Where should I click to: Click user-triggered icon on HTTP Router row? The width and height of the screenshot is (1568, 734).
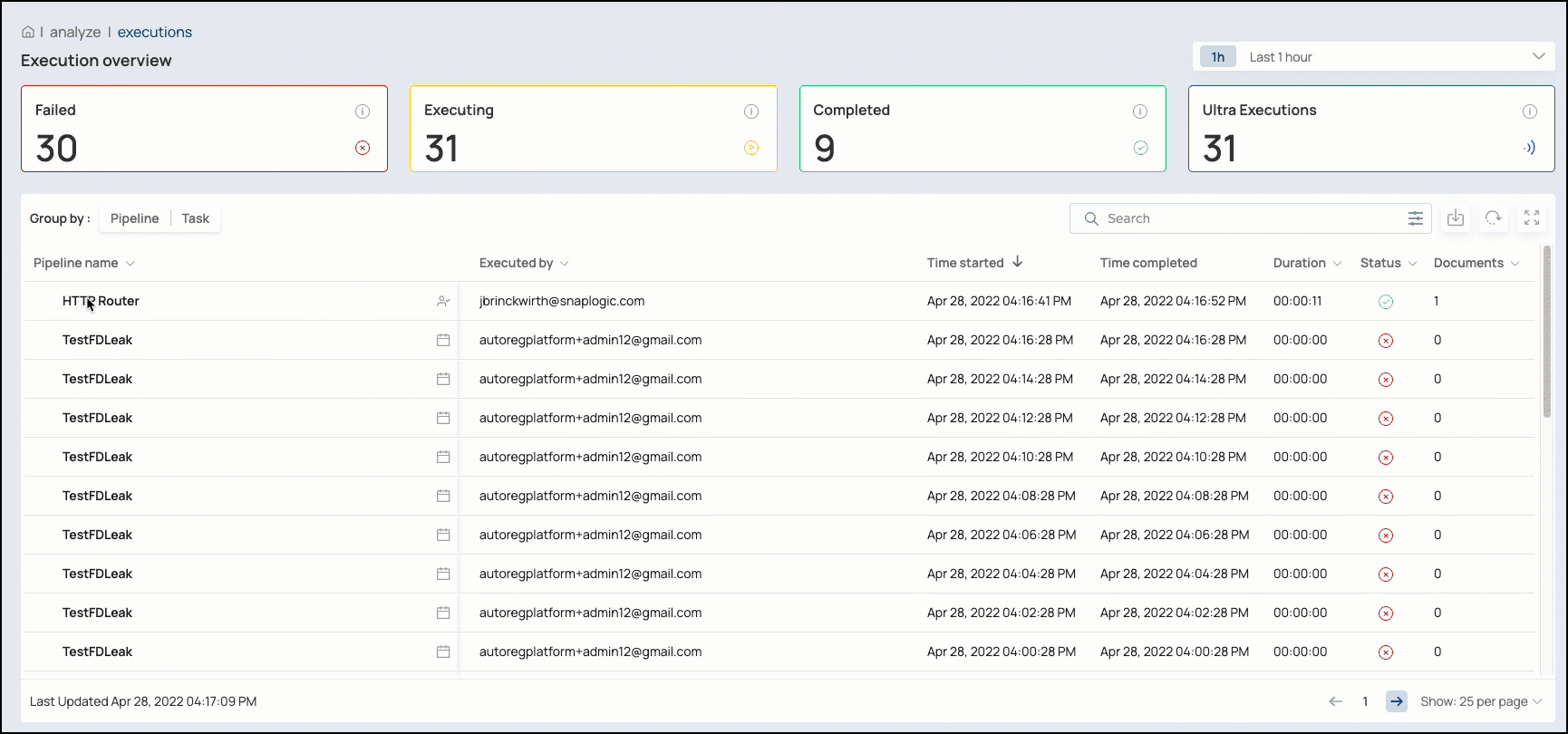443,301
